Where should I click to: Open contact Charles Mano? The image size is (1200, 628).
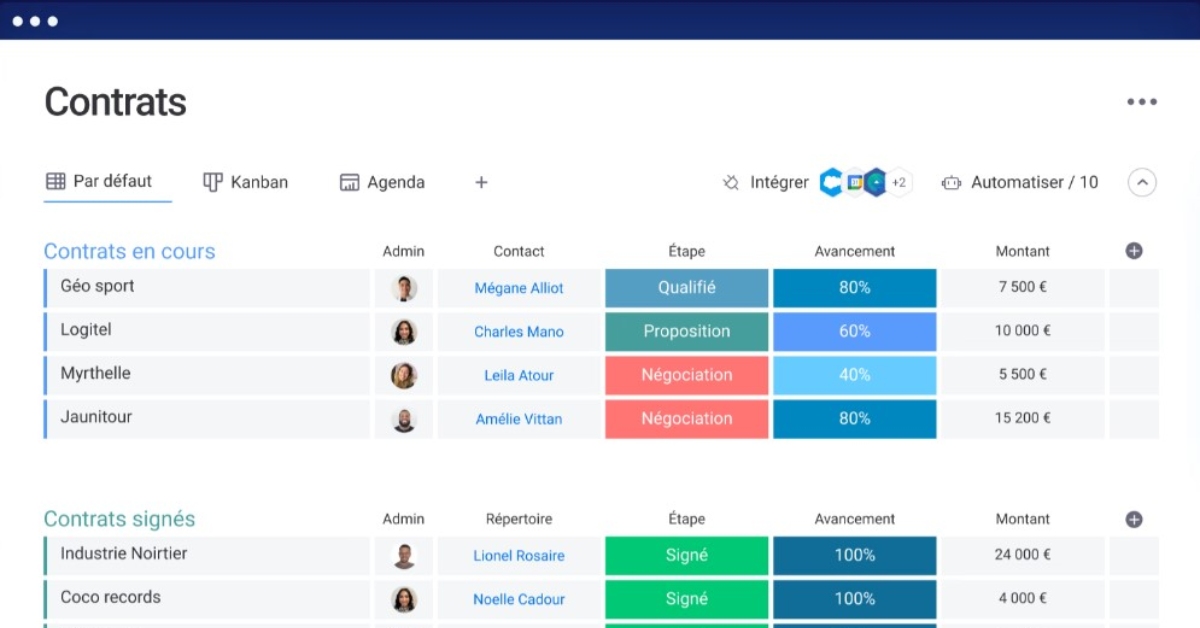[519, 332]
